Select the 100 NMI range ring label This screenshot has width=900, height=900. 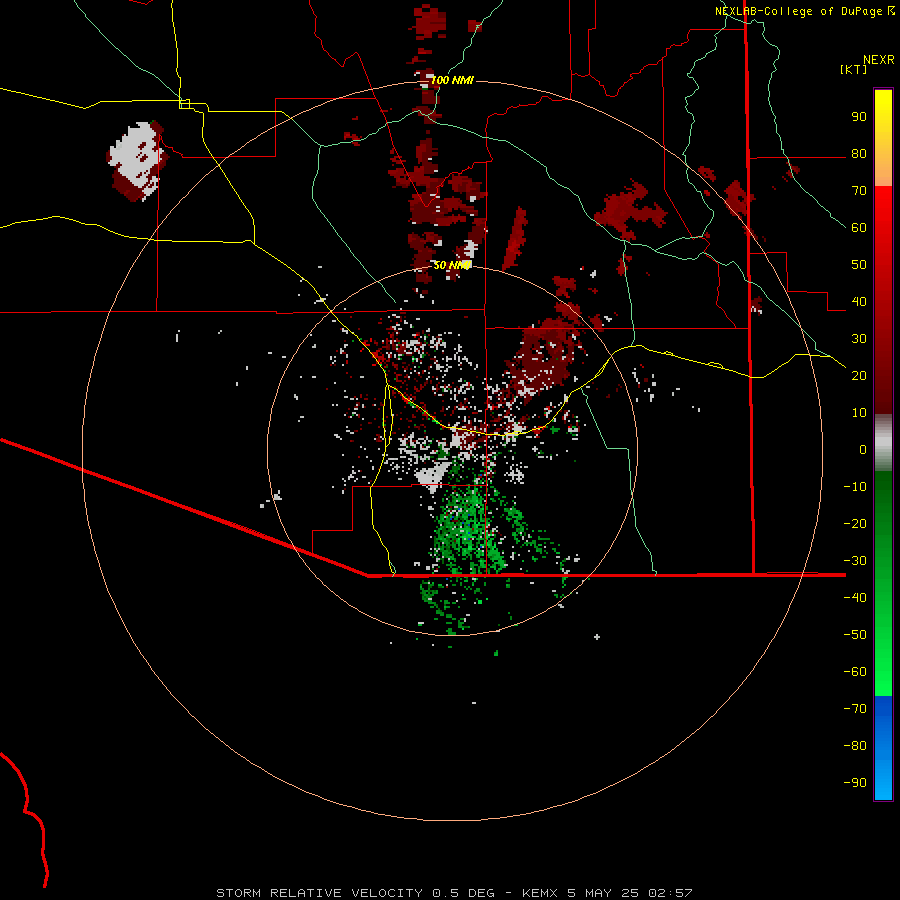click(x=452, y=80)
